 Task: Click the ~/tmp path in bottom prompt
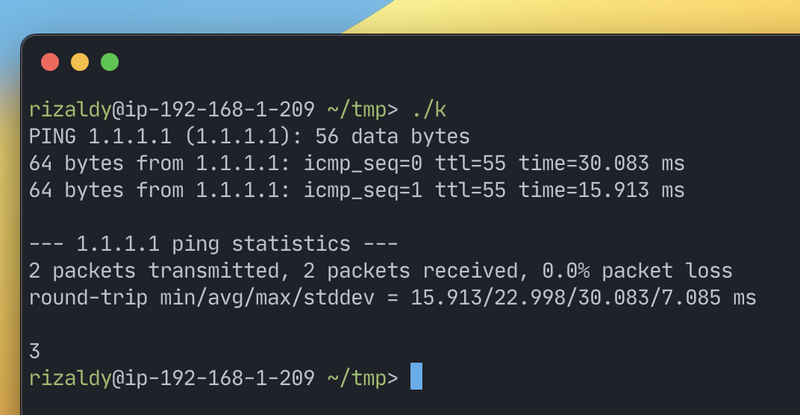pos(357,378)
